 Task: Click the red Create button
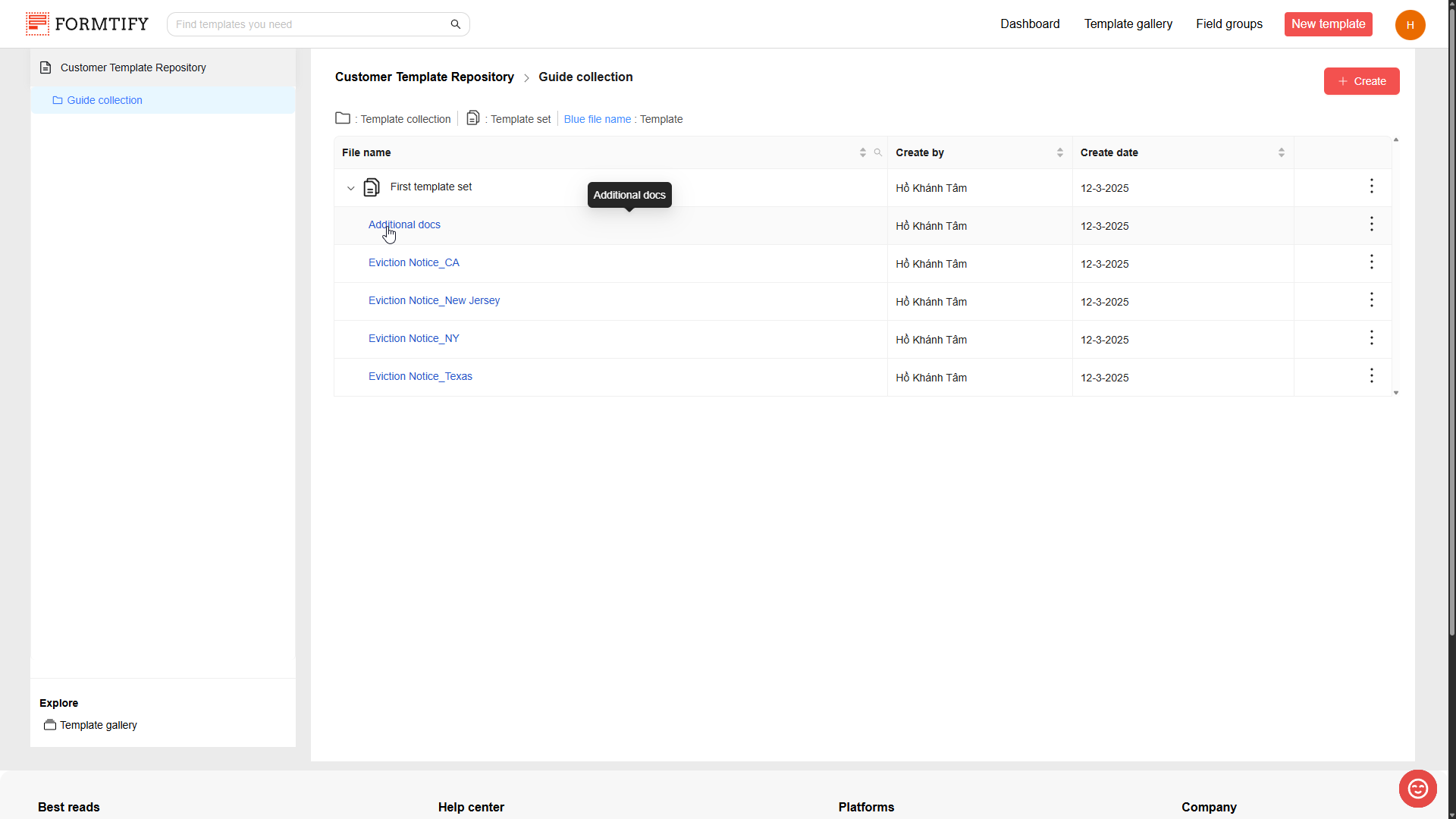(1361, 81)
